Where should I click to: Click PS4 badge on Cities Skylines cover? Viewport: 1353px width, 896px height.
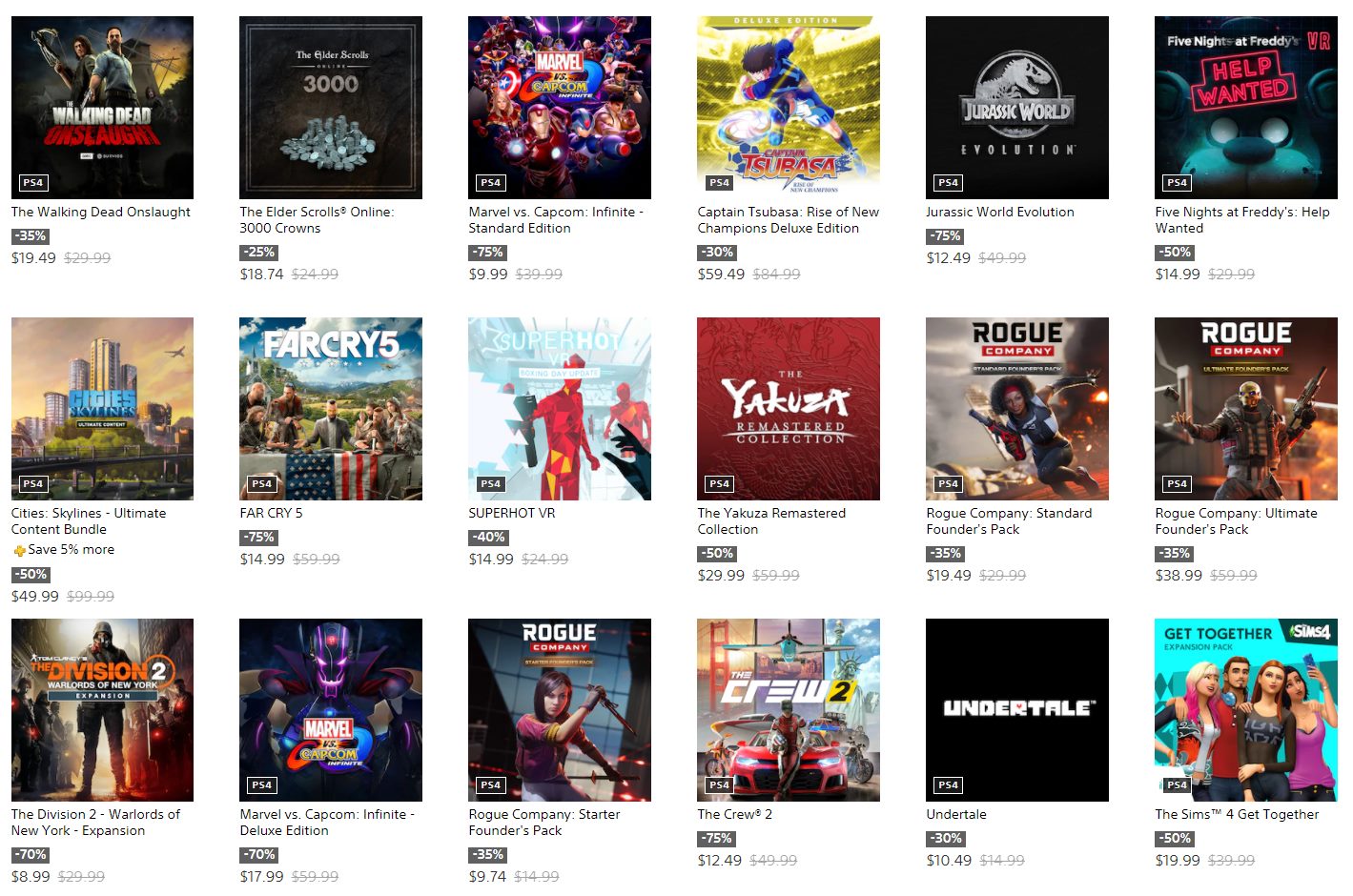33,483
